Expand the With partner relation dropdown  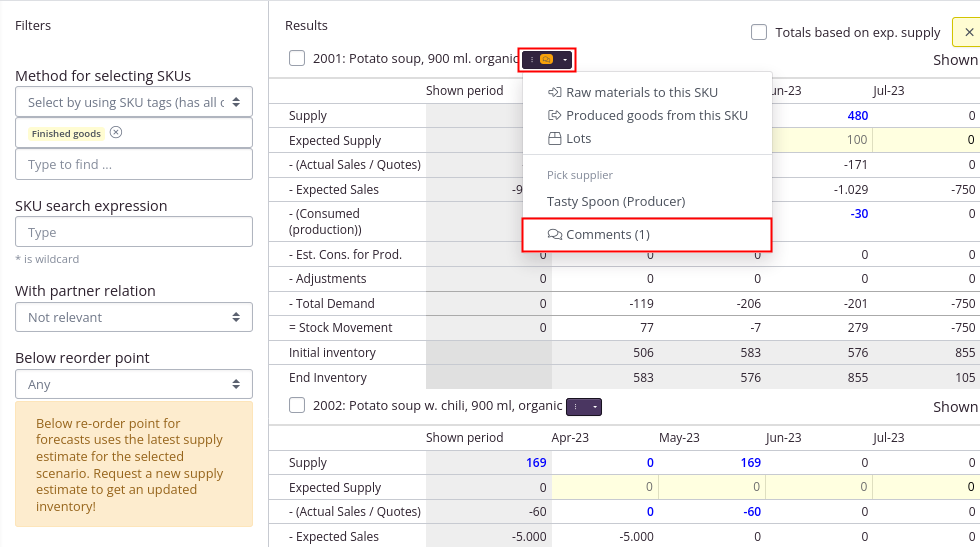click(x=134, y=317)
